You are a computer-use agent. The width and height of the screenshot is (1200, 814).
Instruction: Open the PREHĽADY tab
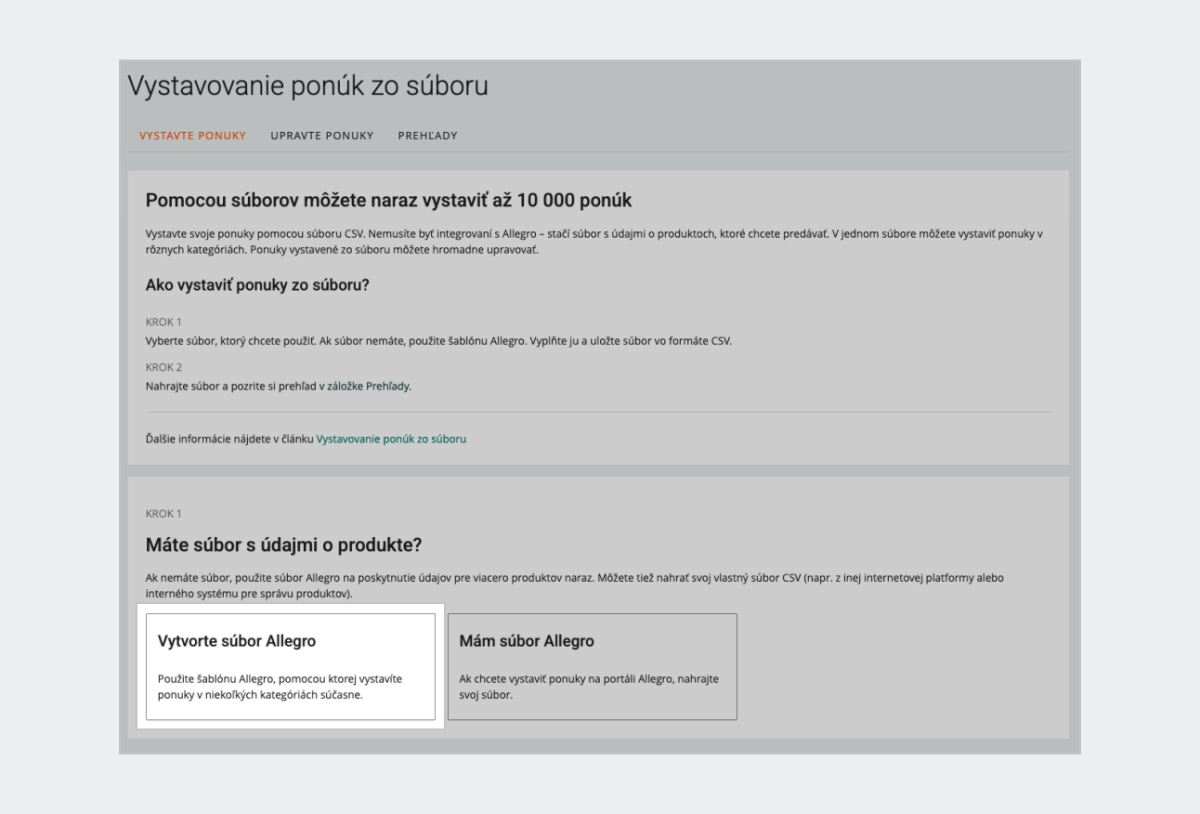[x=427, y=135]
